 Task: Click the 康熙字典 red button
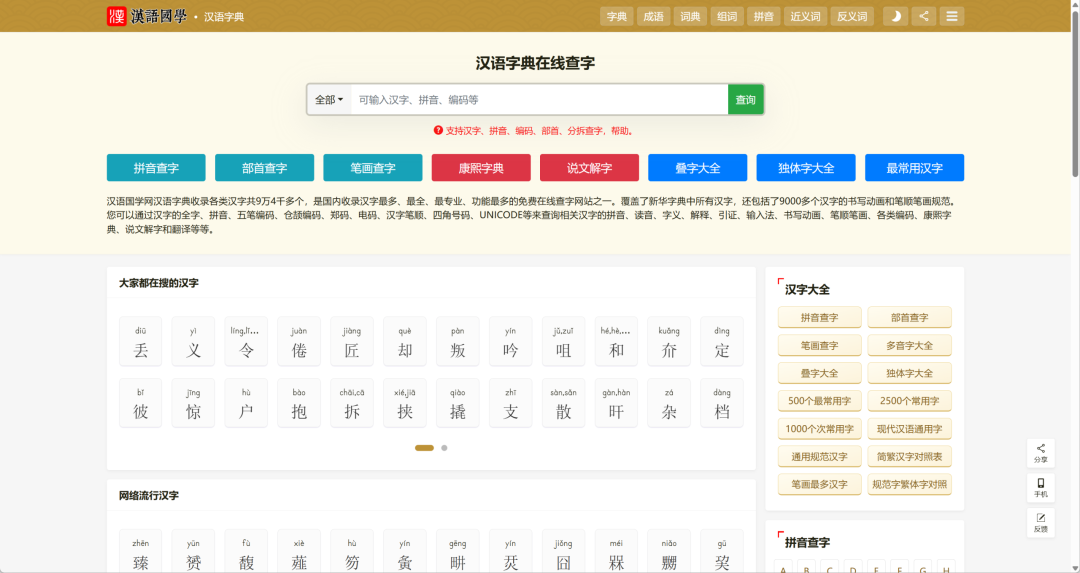pyautogui.click(x=481, y=167)
